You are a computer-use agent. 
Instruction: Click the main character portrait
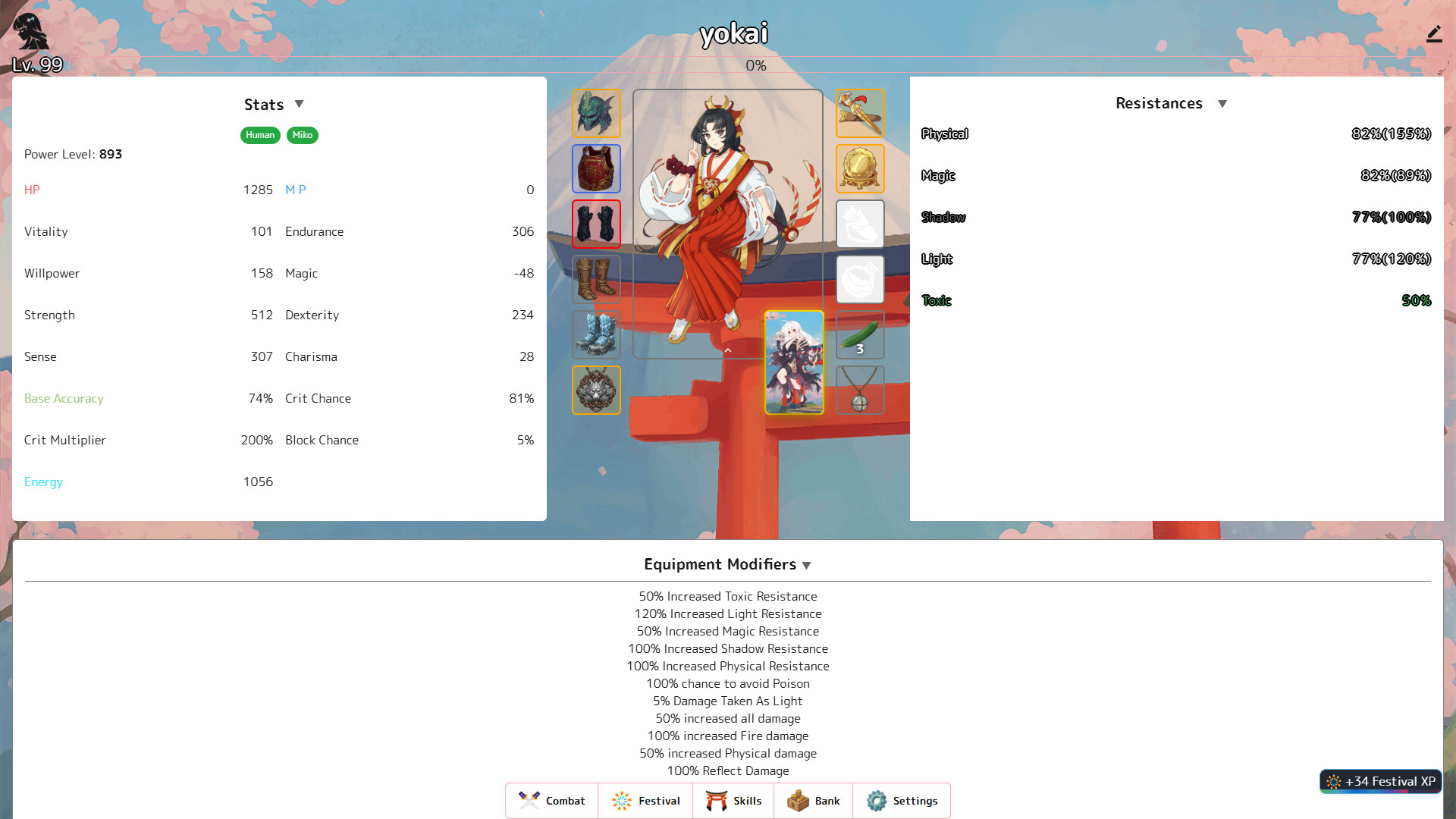coord(728,224)
